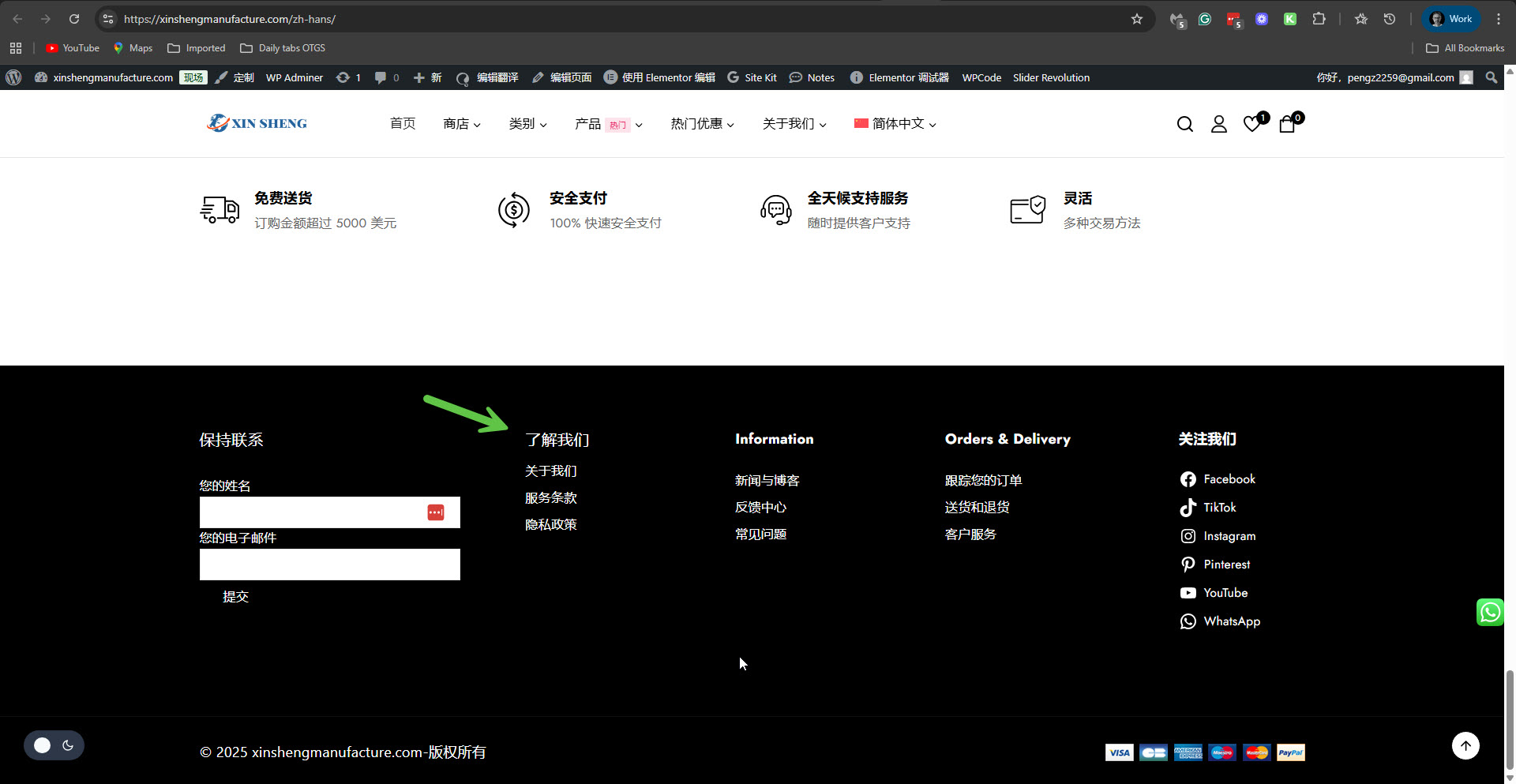This screenshot has width=1516, height=784.
Task: Click the Instagram icon in footer
Action: point(1188,536)
